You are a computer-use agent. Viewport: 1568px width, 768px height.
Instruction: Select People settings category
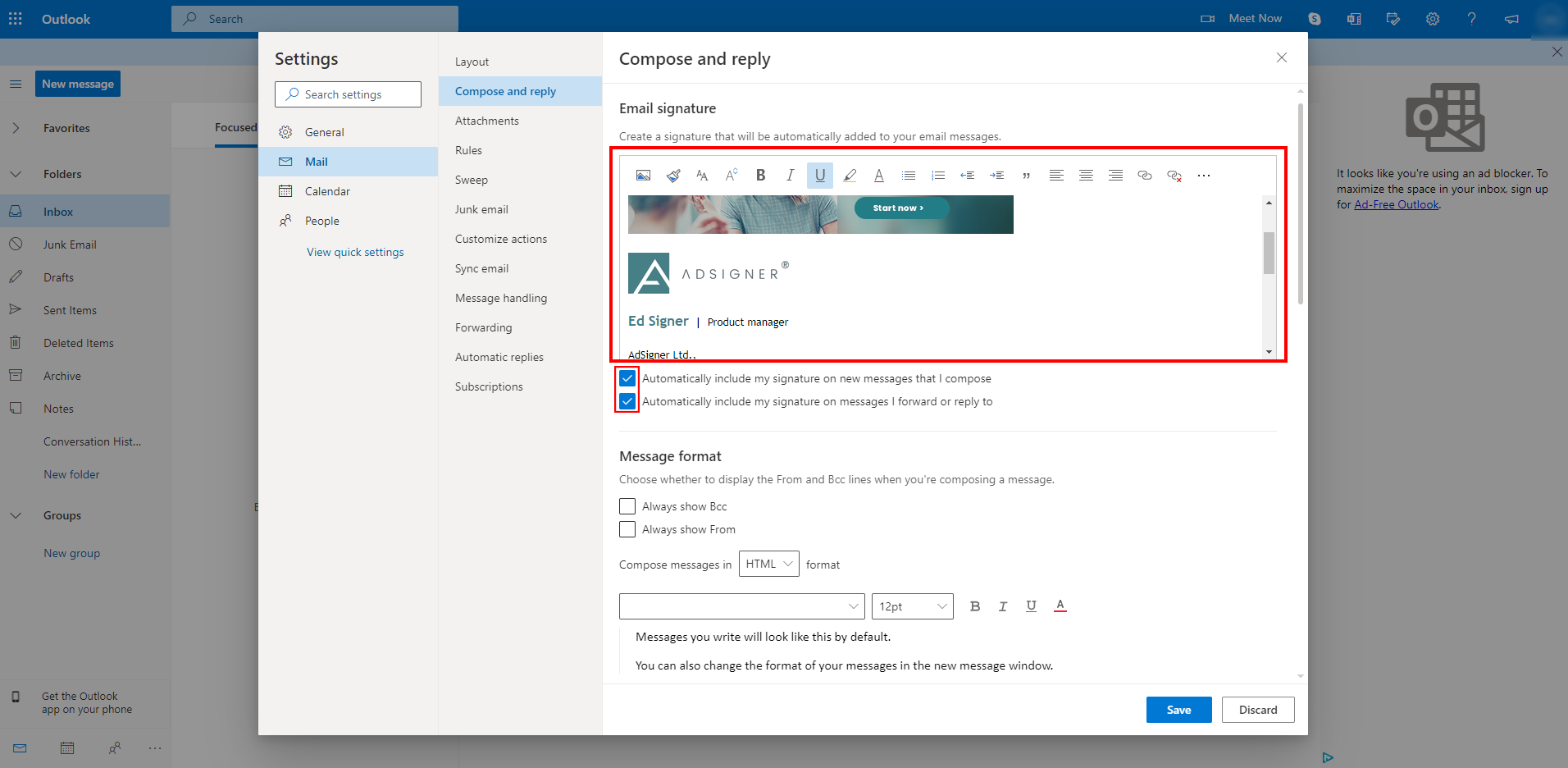(x=349, y=221)
